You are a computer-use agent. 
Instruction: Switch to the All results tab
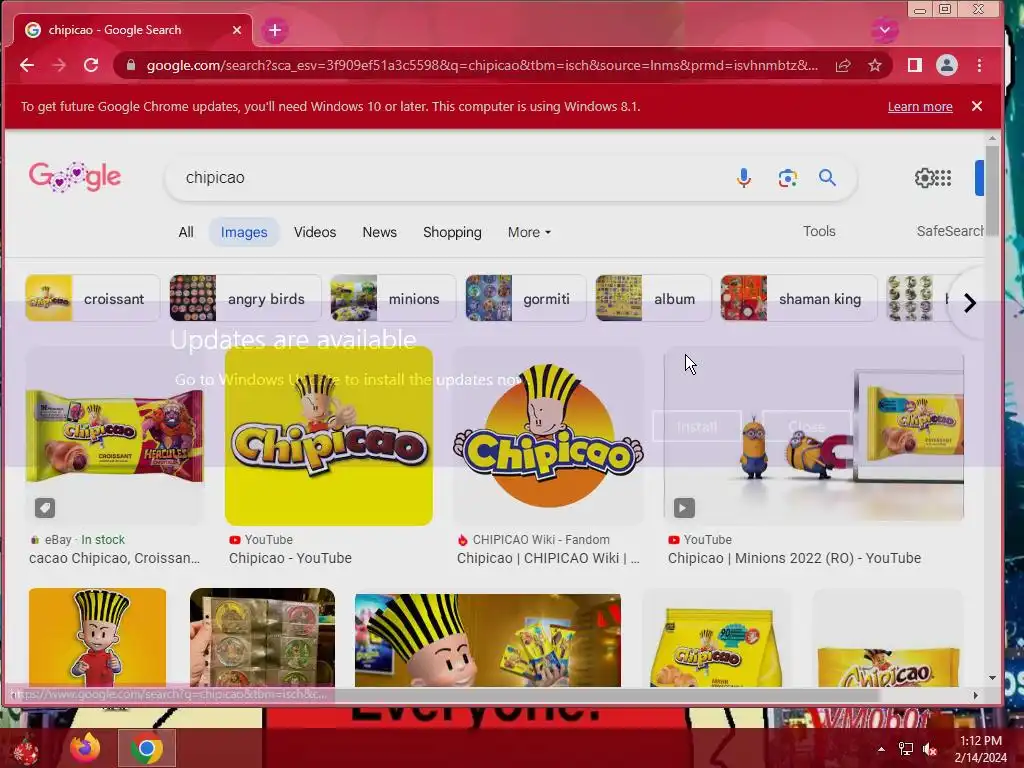tap(186, 232)
